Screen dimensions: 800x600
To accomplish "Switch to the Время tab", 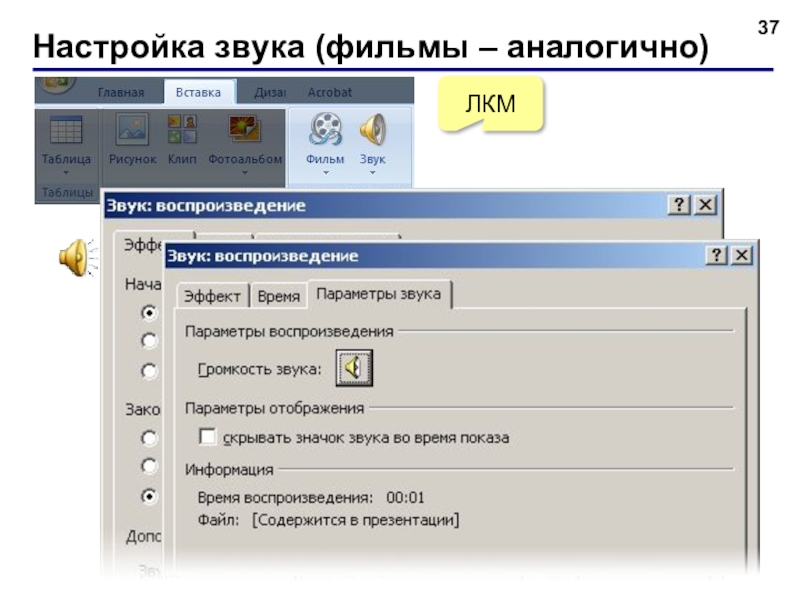I will tap(279, 296).
